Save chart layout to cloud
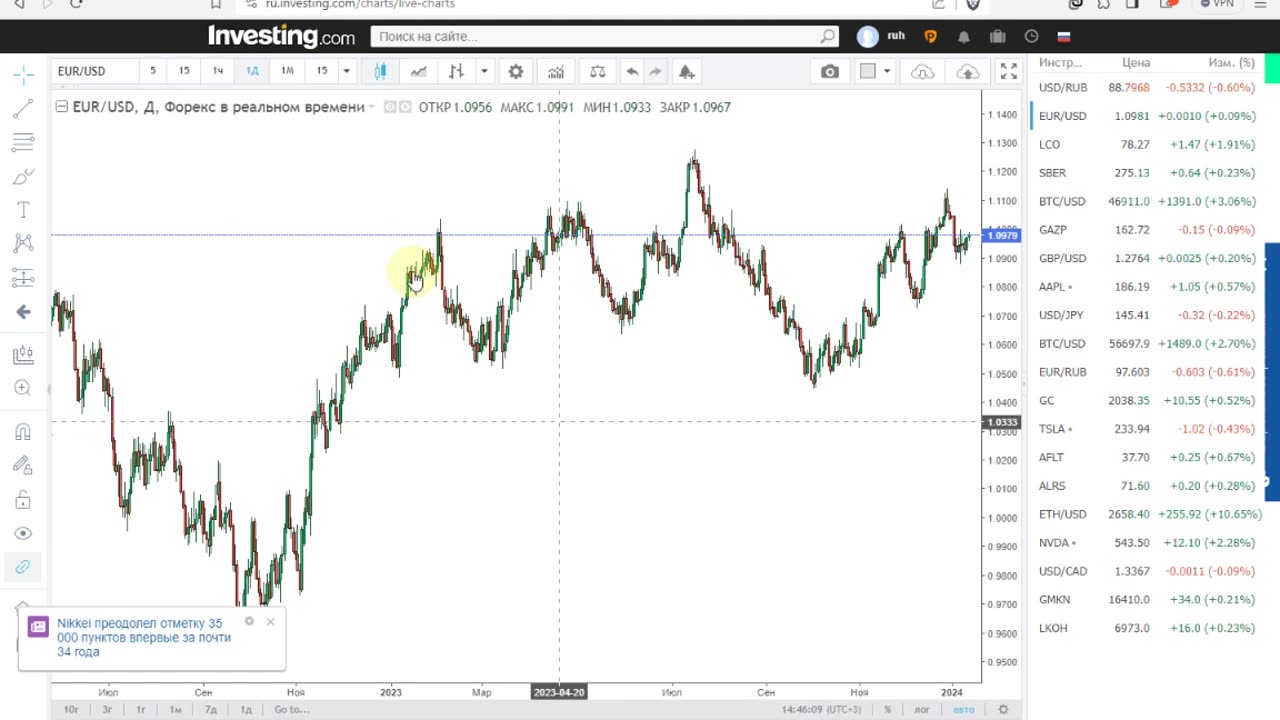Viewport: 1280px width, 720px height. point(968,71)
